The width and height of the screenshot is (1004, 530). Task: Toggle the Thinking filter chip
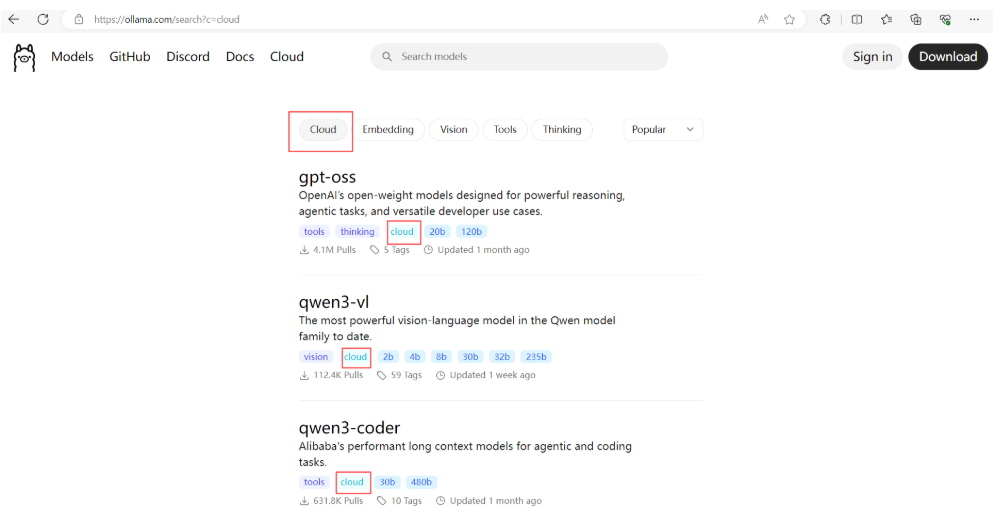tap(562, 129)
